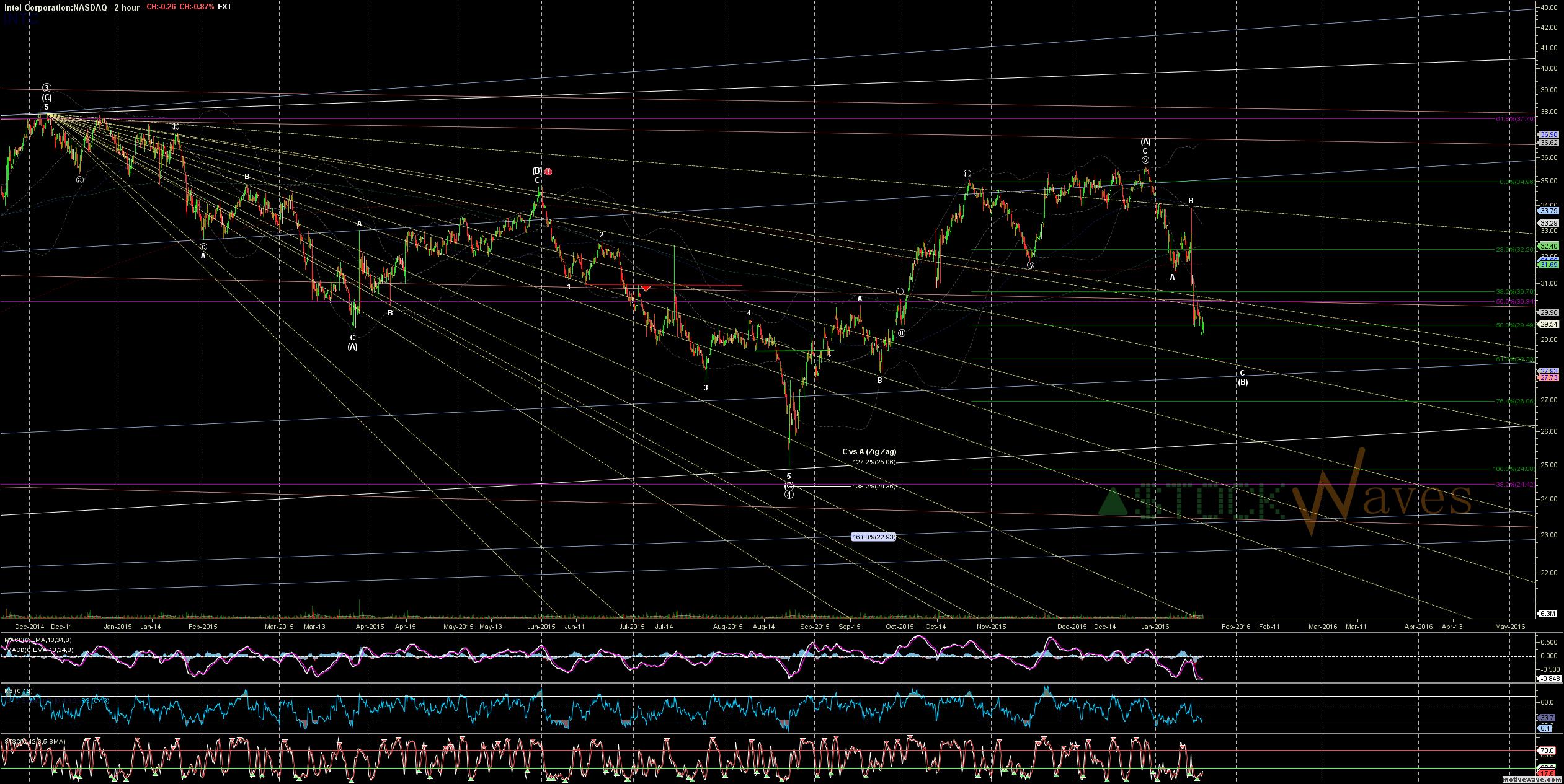Click the C vs A (Zig Zag) annotation
This screenshot has width=1564, height=784.
(869, 452)
